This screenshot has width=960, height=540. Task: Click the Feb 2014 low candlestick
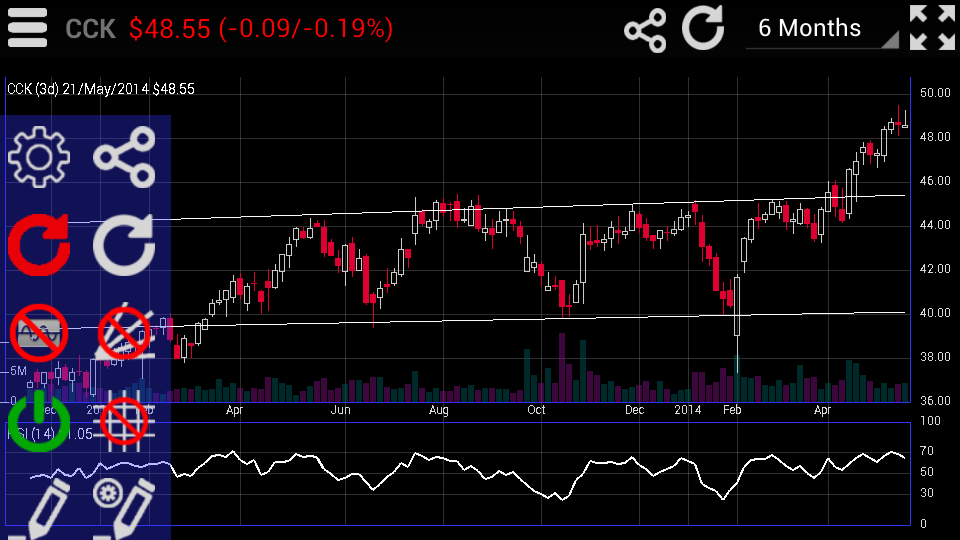point(737,324)
